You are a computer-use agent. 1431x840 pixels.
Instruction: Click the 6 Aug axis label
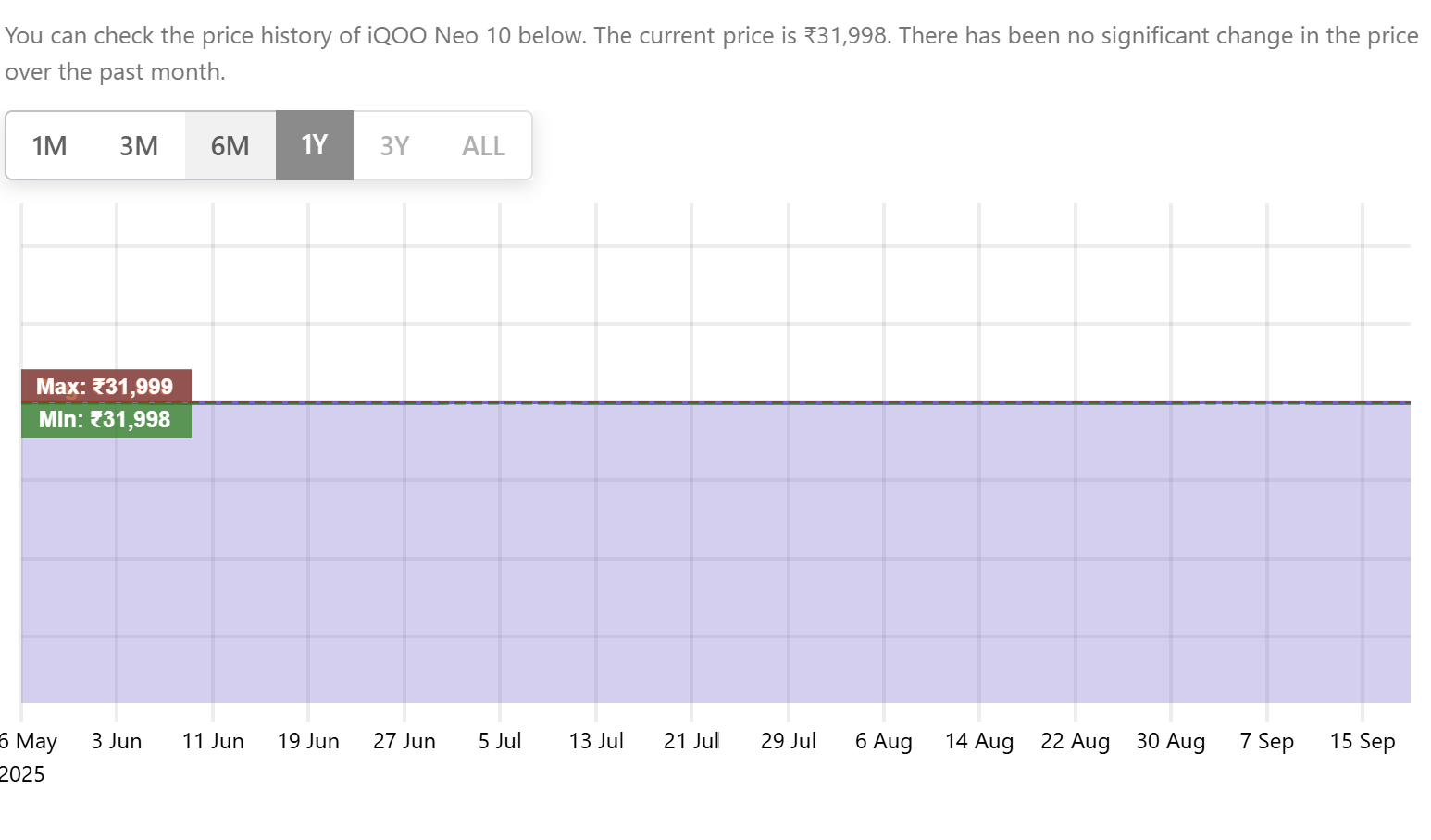click(884, 741)
